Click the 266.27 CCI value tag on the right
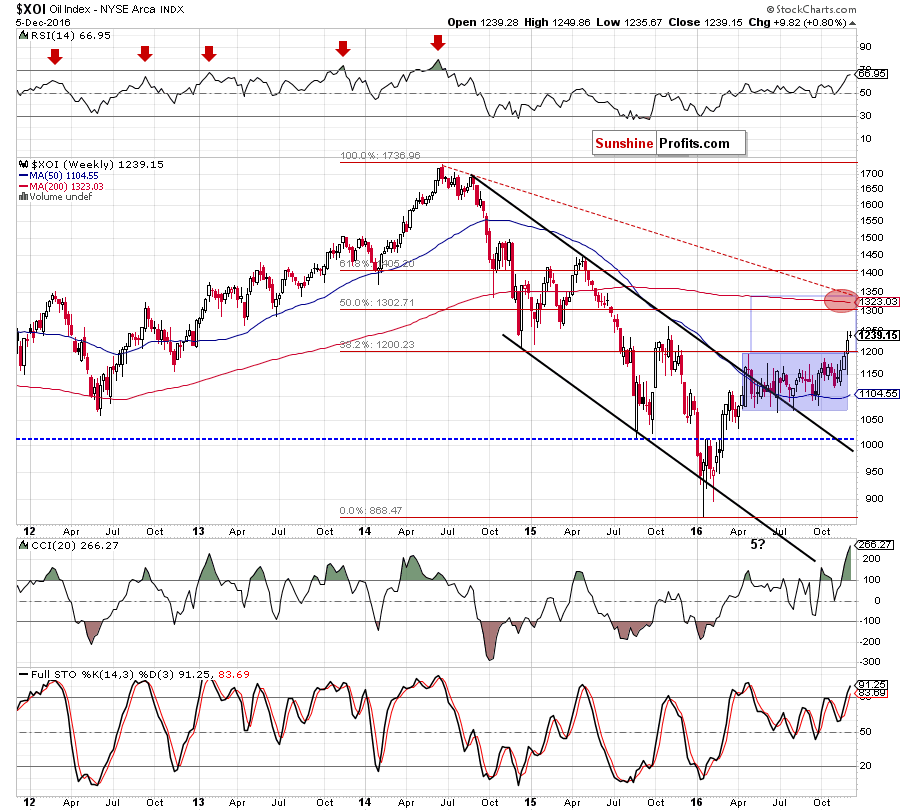Image resolution: width=900 pixels, height=811 pixels. point(875,545)
